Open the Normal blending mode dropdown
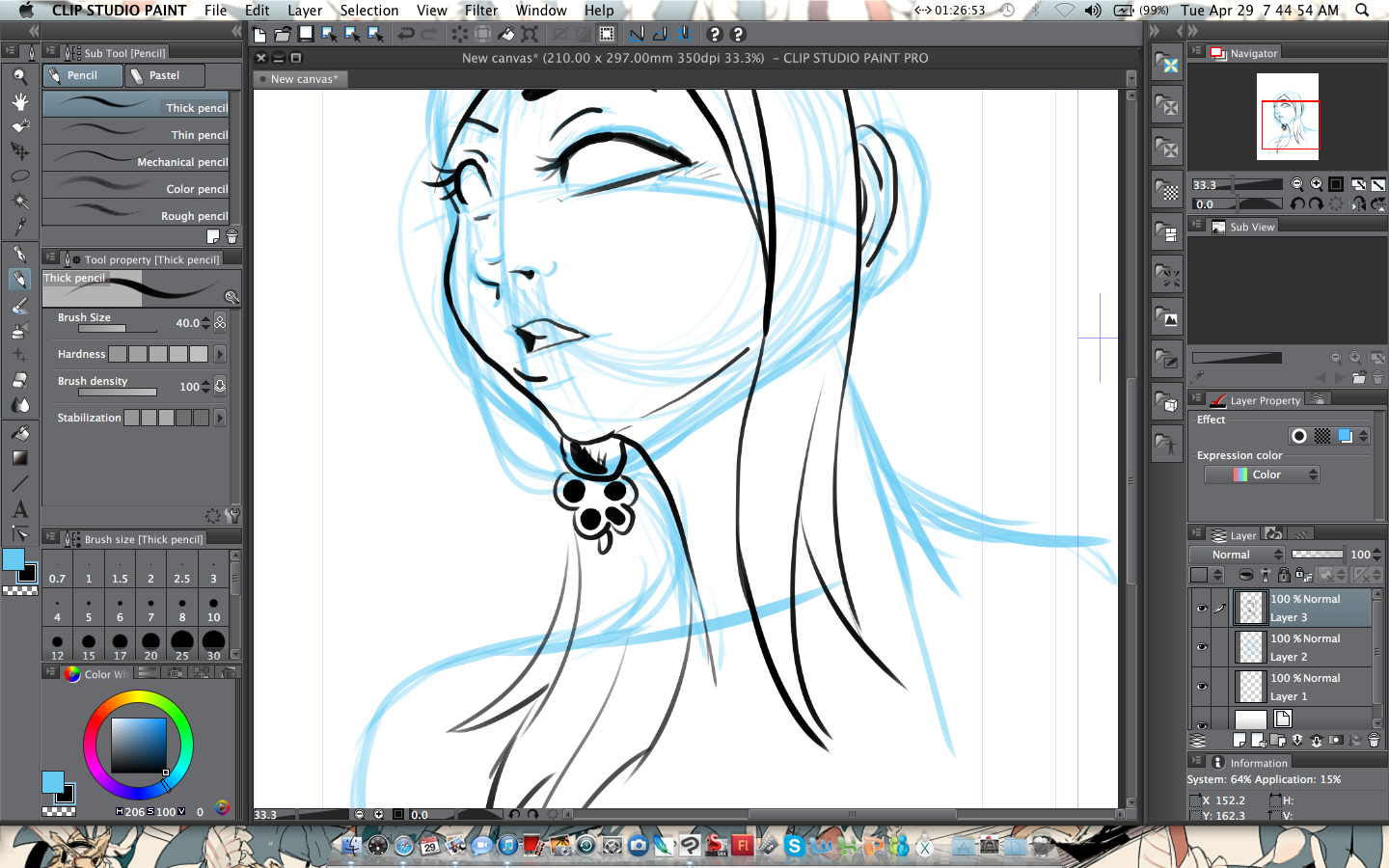1389x868 pixels. pyautogui.click(x=1238, y=555)
